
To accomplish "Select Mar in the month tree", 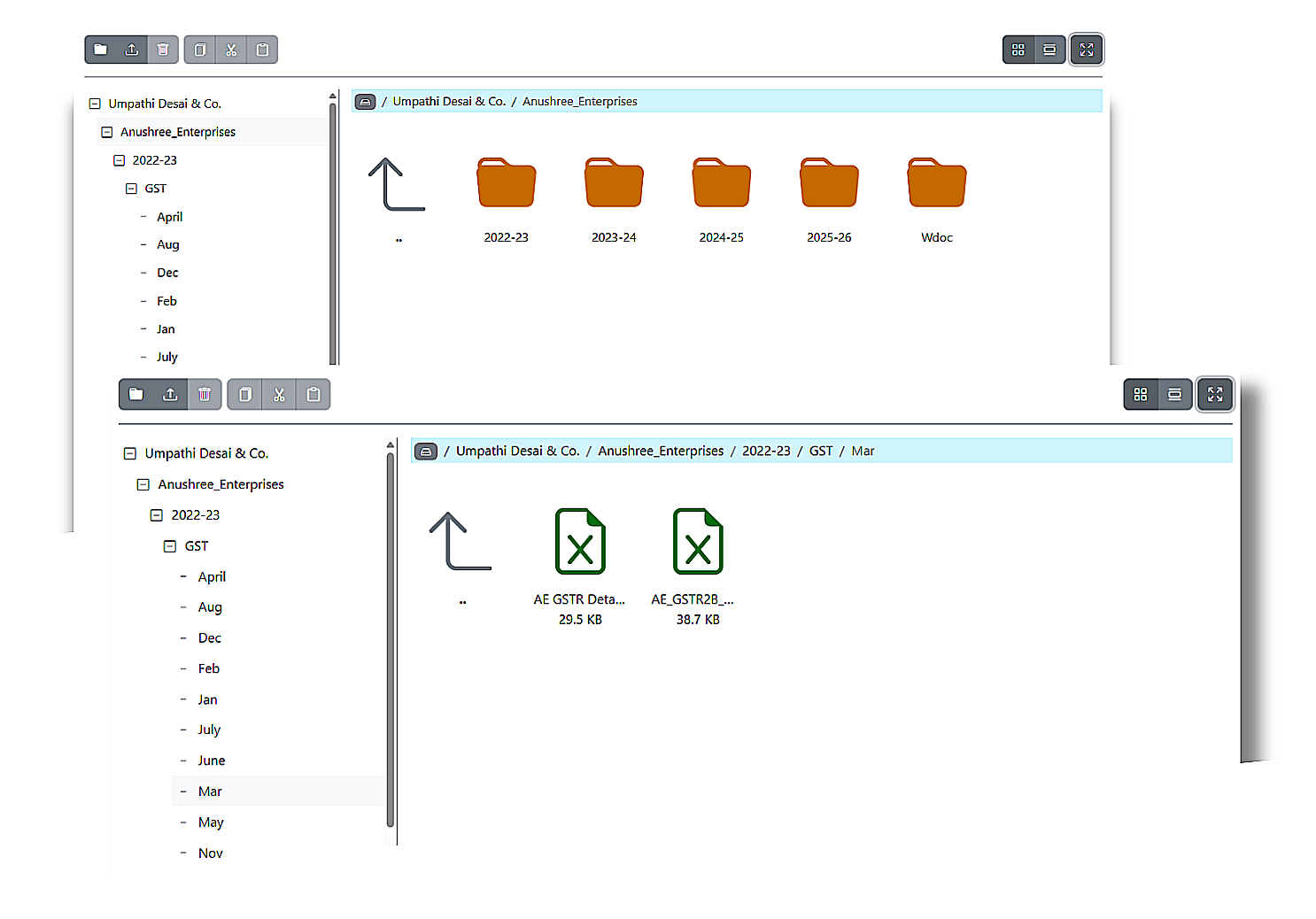I will coord(210,791).
